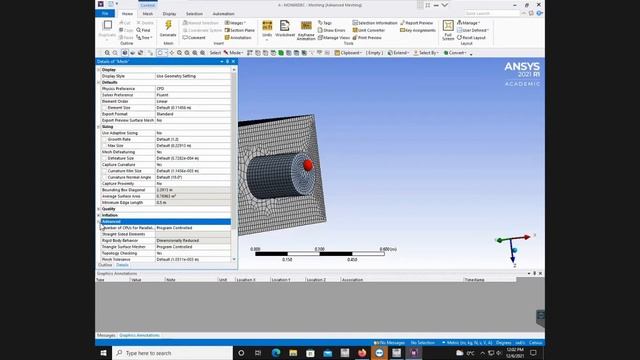Click the Mesh Defeaturing value cell
Screen dimensions: 640x360
click(193, 152)
